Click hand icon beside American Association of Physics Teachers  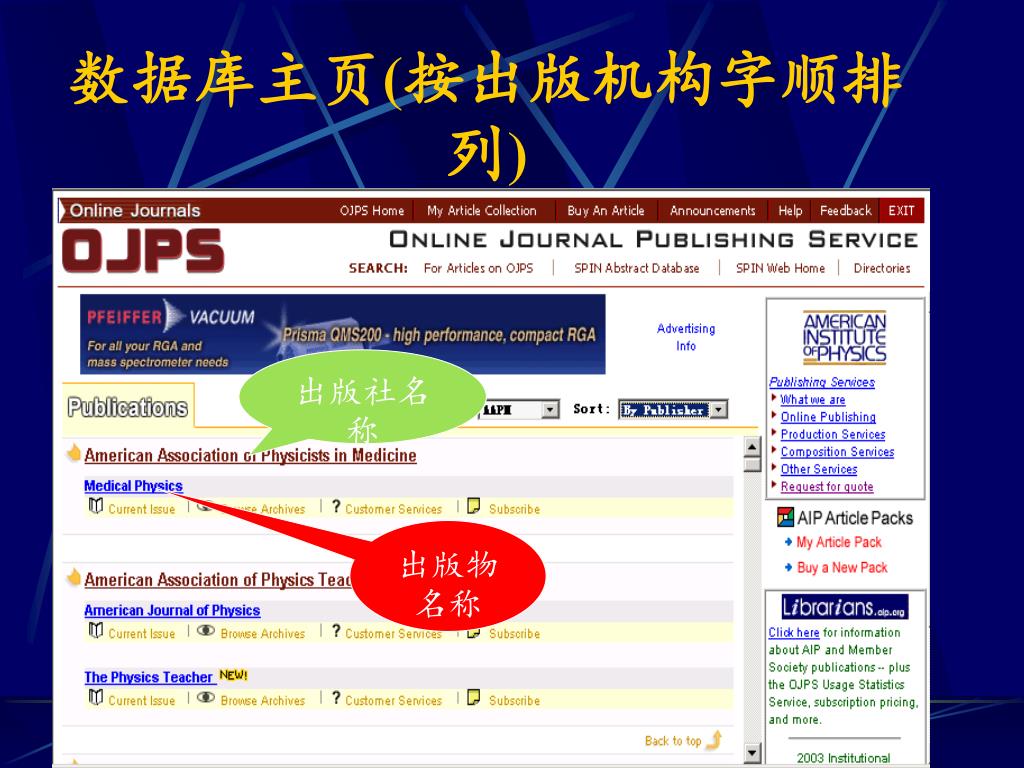tap(74, 577)
